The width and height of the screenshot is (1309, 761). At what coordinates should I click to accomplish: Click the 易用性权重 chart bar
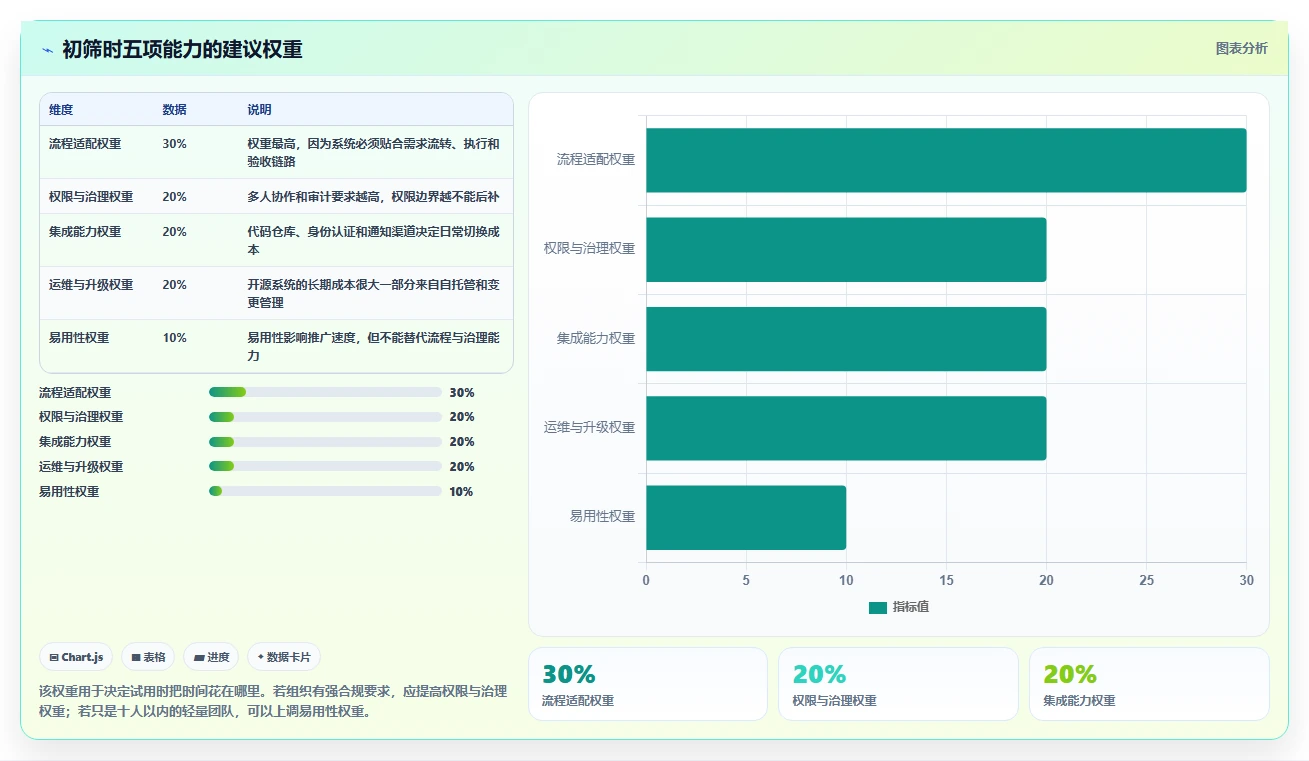click(x=746, y=517)
